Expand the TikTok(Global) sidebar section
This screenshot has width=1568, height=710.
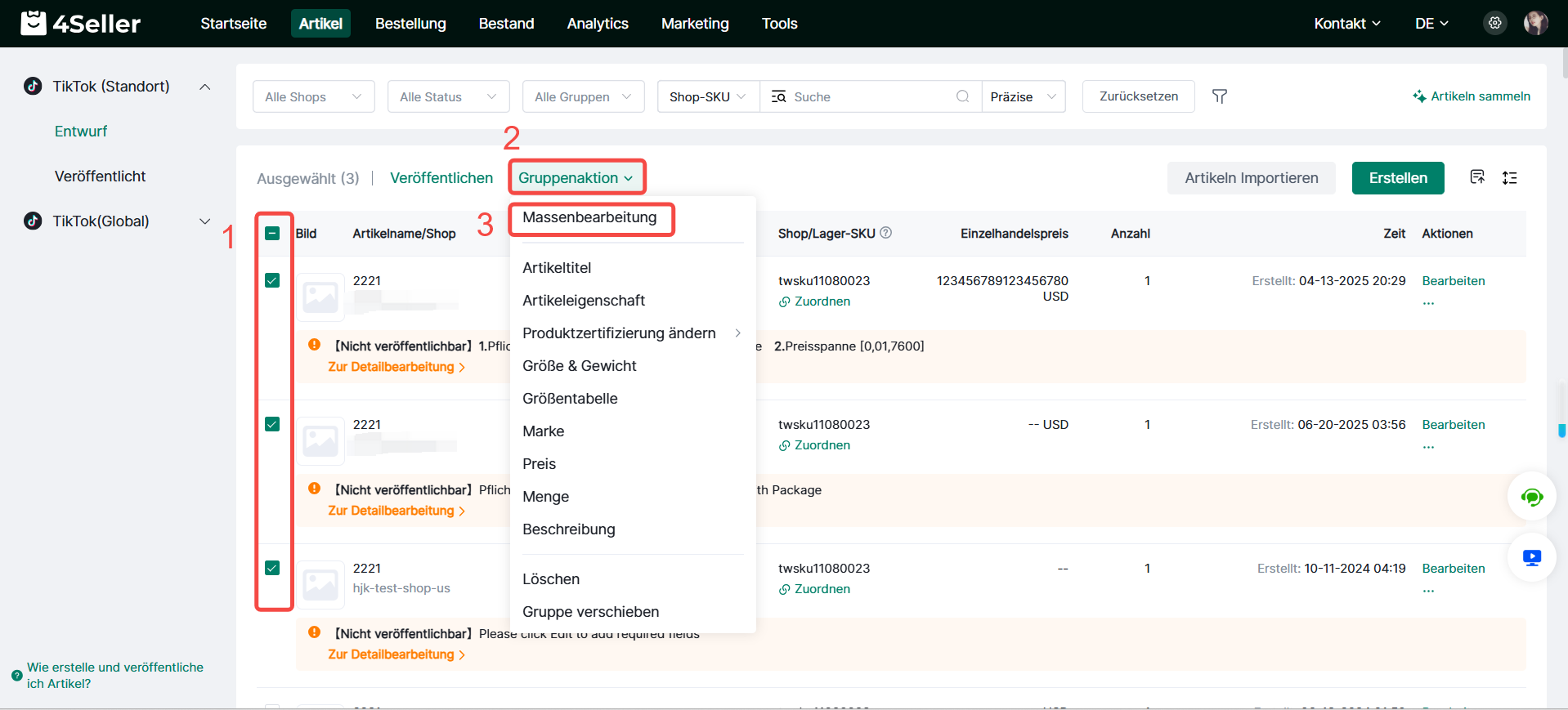tap(204, 221)
